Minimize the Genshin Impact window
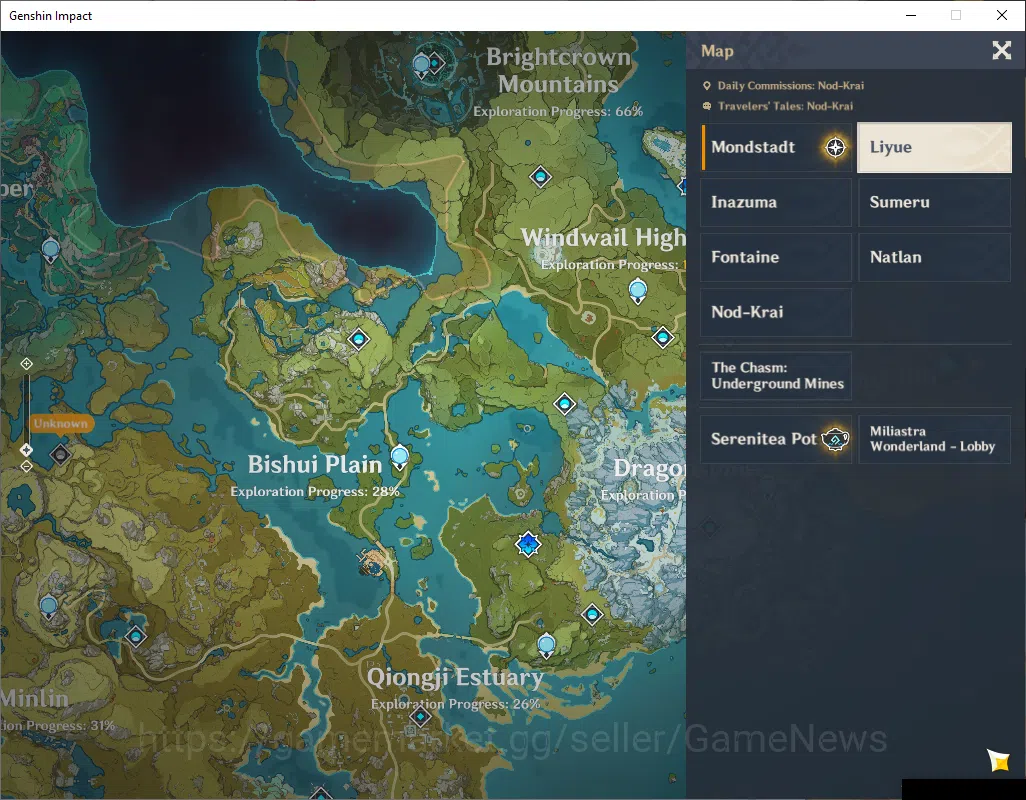This screenshot has width=1026, height=800. [911, 15]
